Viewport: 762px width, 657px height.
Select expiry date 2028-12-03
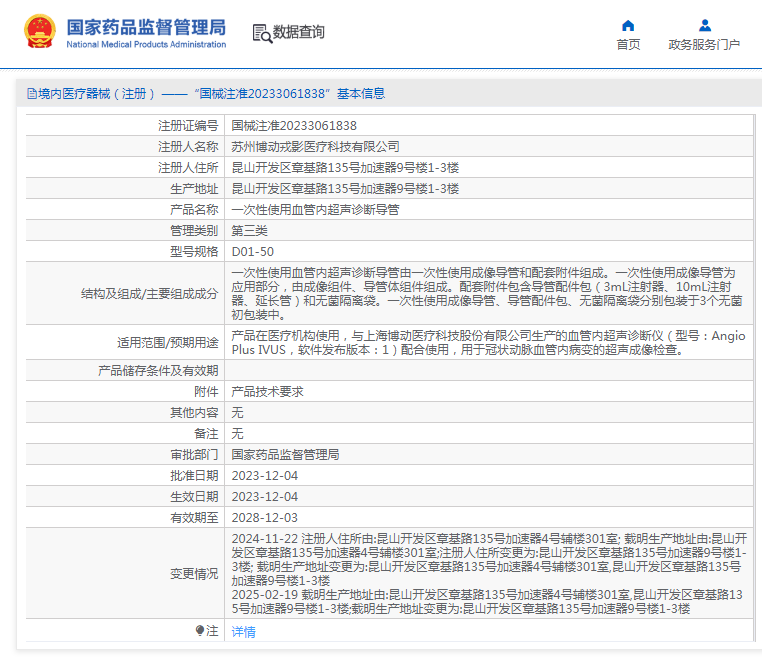264,518
